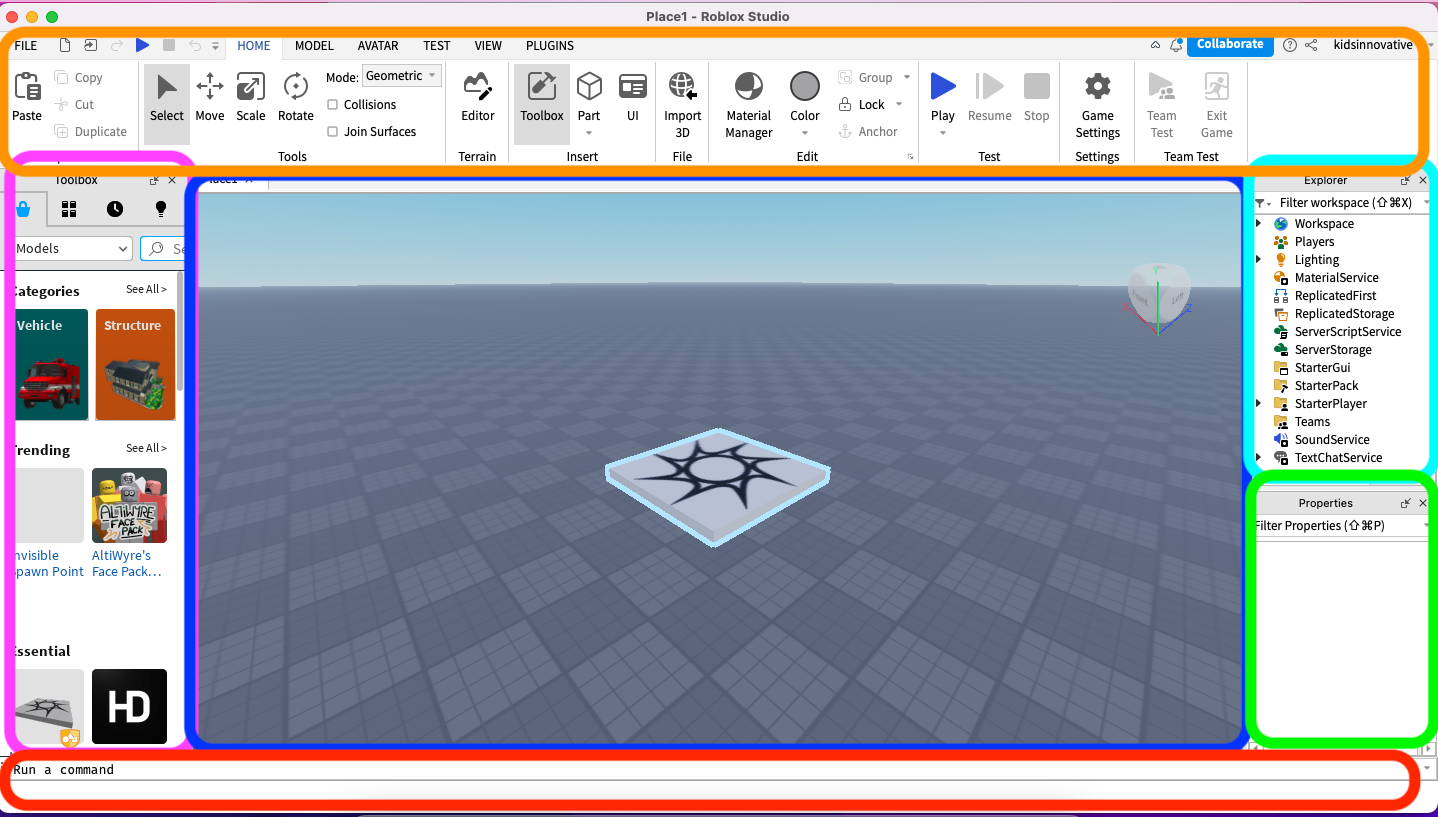This screenshot has height=817, width=1438.
Task: Switch to the PLUGINS ribbon tab
Action: coord(550,46)
